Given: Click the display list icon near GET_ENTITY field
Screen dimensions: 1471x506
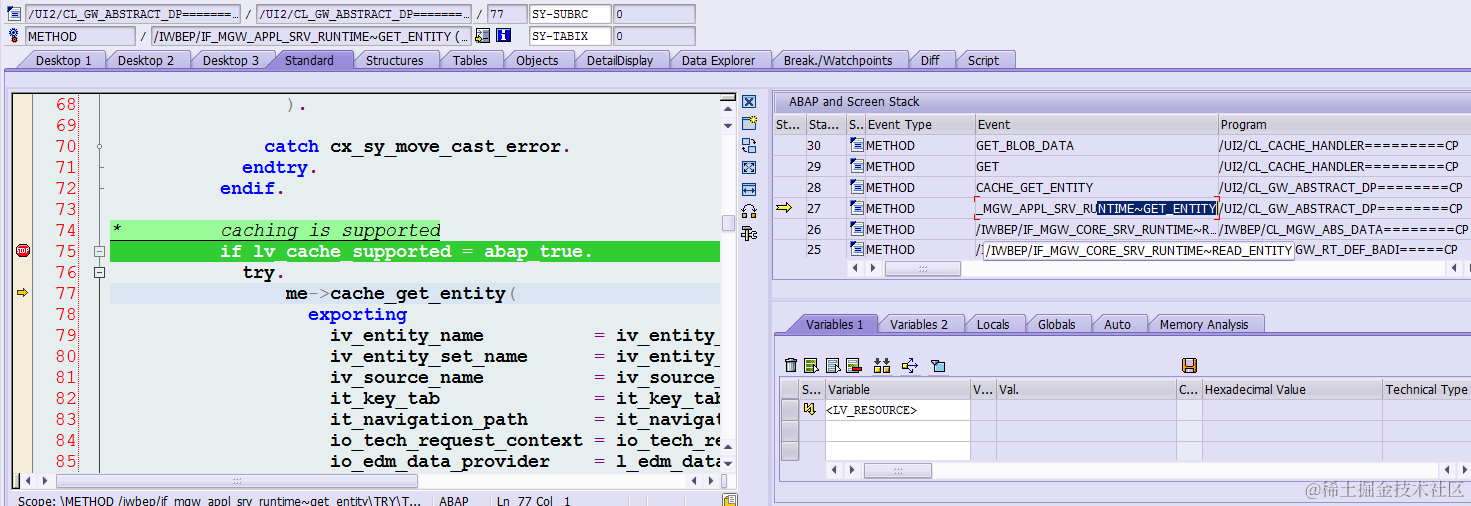Looking at the screenshot, I should (483, 36).
